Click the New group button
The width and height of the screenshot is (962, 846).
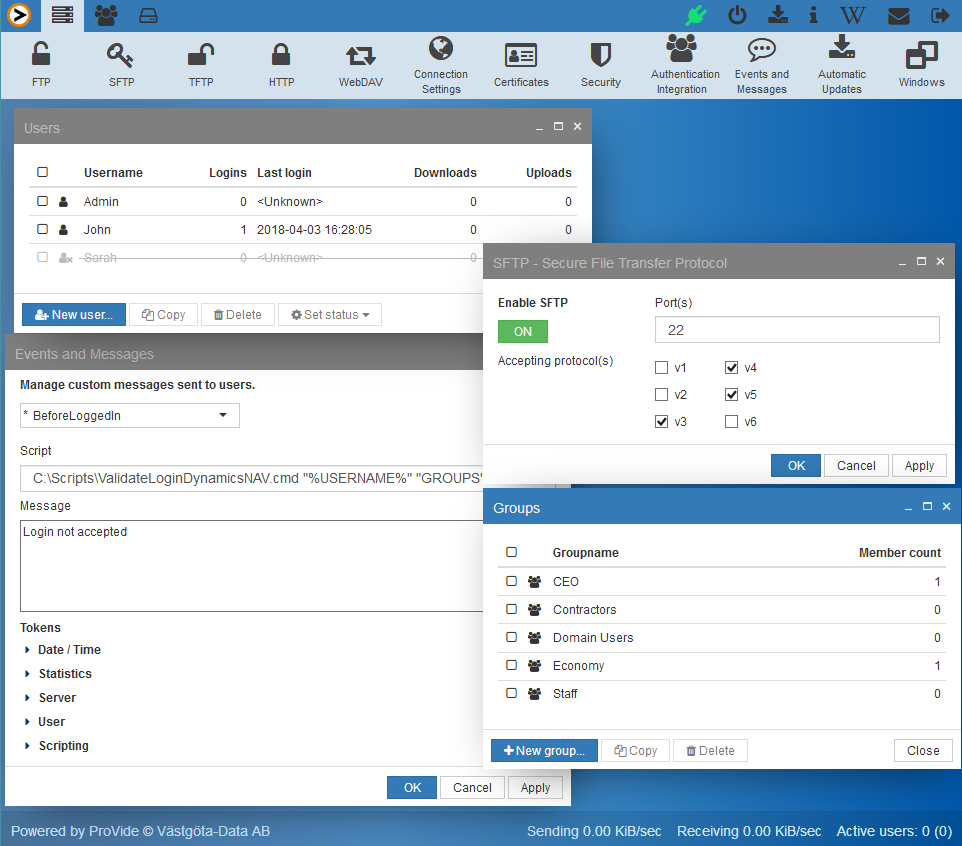click(543, 750)
